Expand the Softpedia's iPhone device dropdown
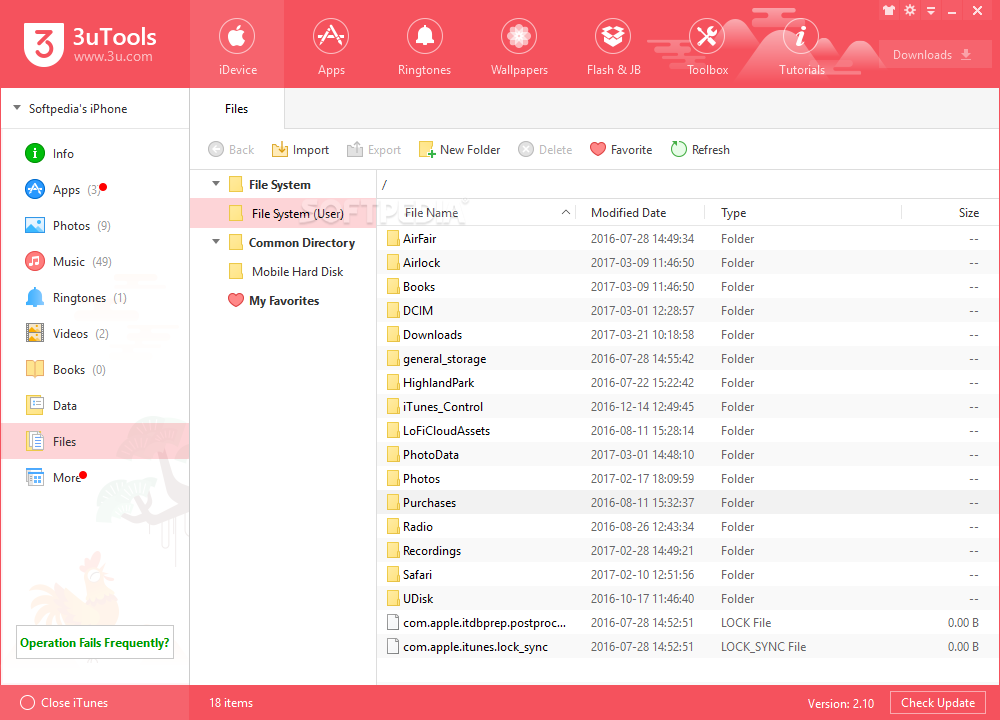 tap(17, 108)
